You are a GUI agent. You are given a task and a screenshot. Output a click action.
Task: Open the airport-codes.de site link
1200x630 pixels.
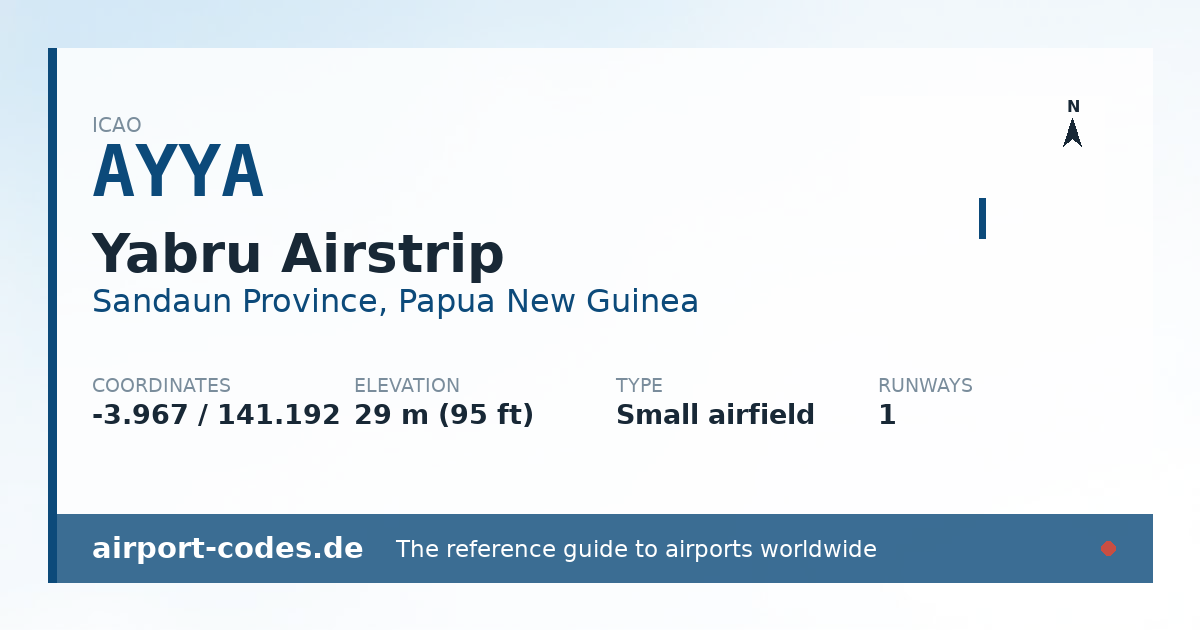tap(227, 548)
